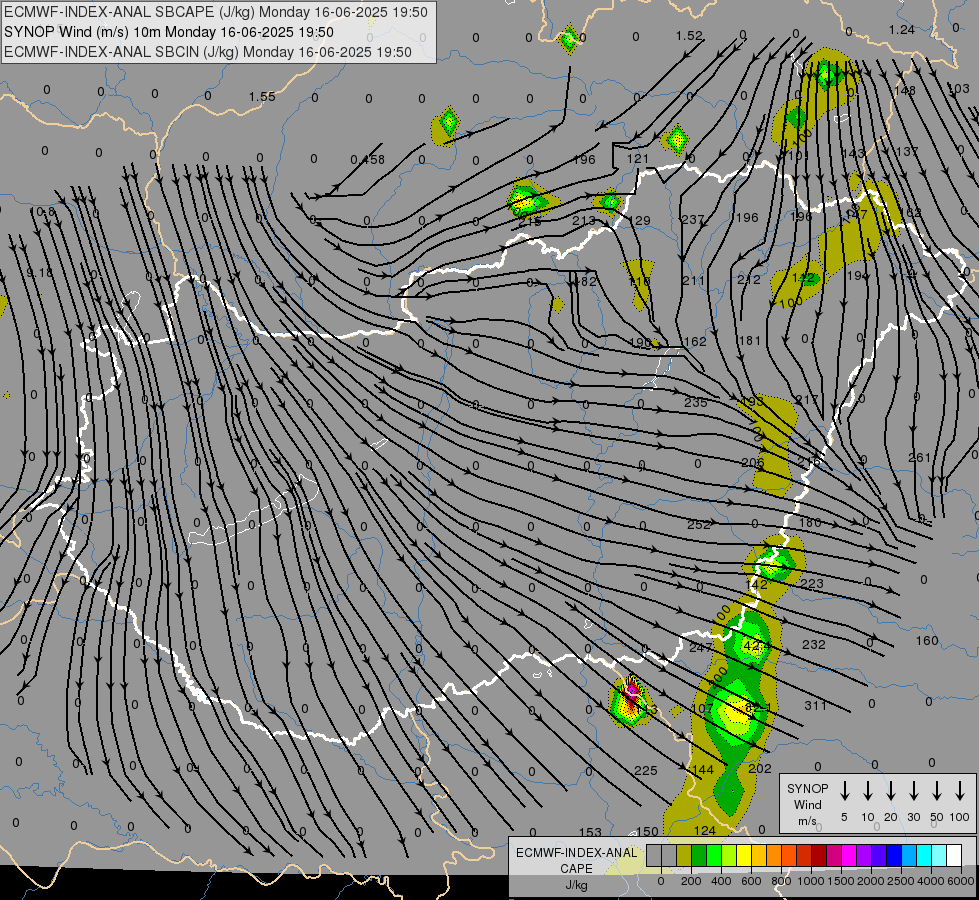Pick the bright cyan CAPE legend swatch
This screenshot has height=900, width=979.
[x=923, y=855]
